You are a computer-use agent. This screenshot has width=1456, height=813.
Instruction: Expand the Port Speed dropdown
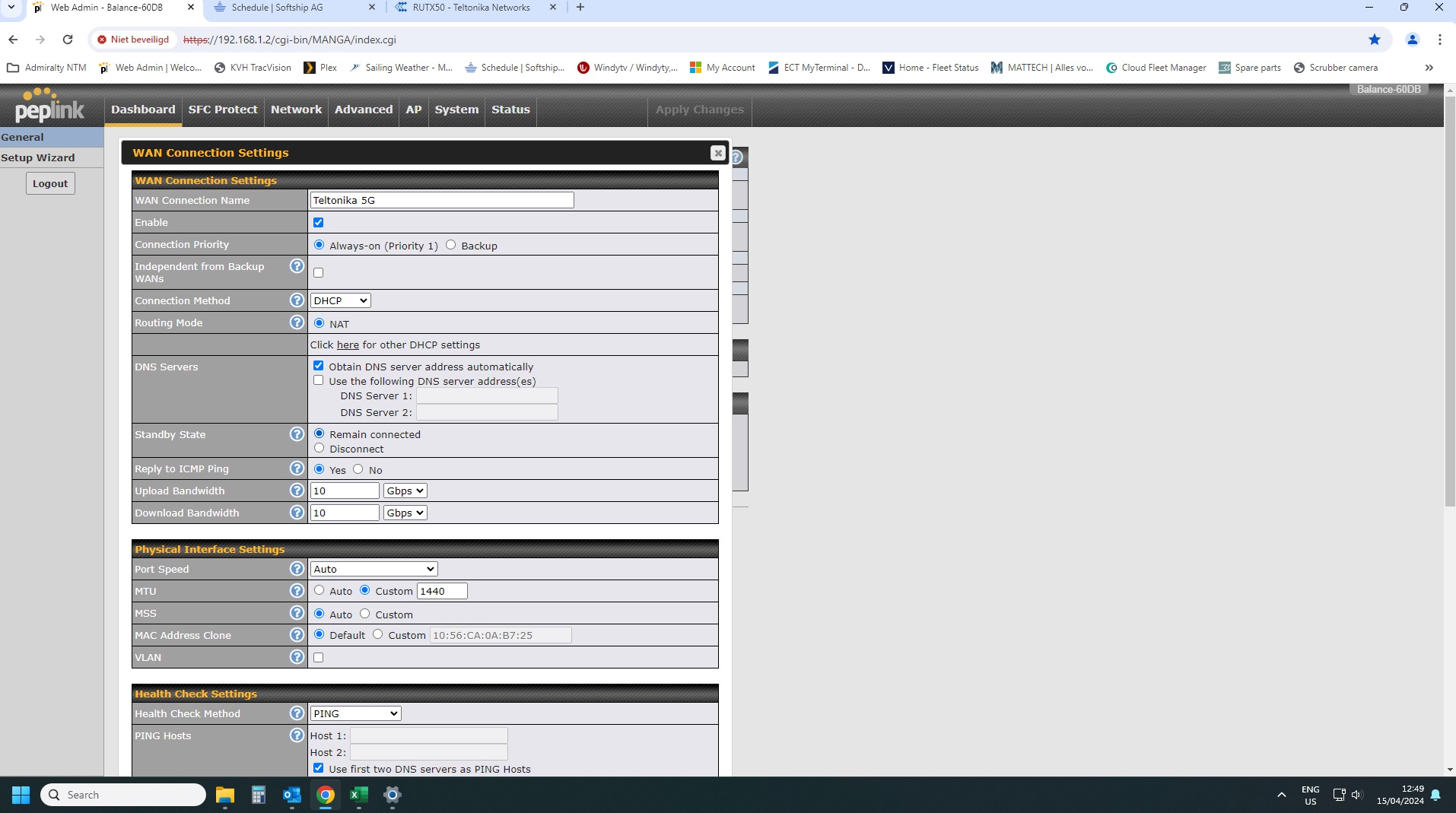[x=374, y=569]
